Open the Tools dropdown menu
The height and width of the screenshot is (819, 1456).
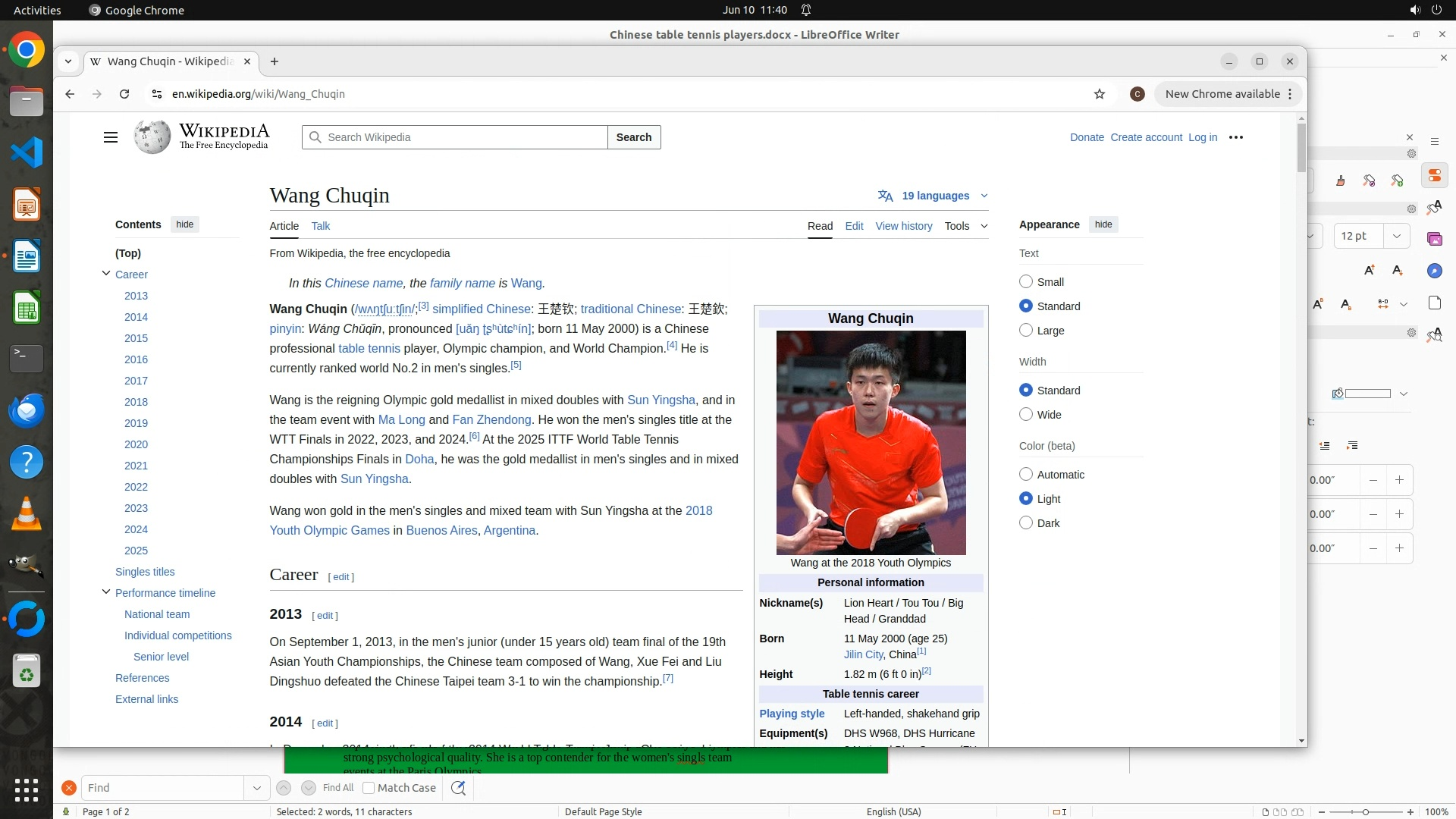click(965, 226)
